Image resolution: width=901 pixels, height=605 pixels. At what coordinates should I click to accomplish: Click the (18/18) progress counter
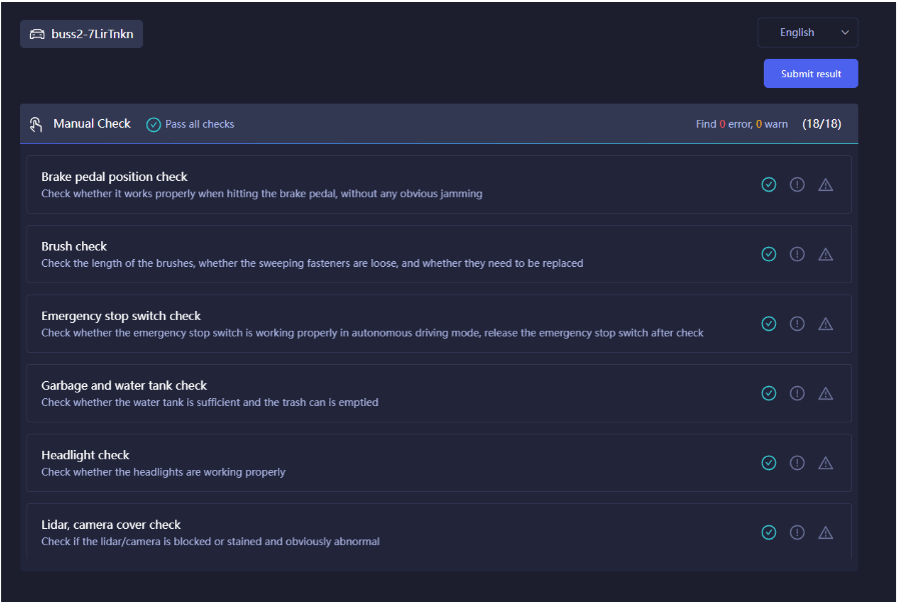click(822, 124)
